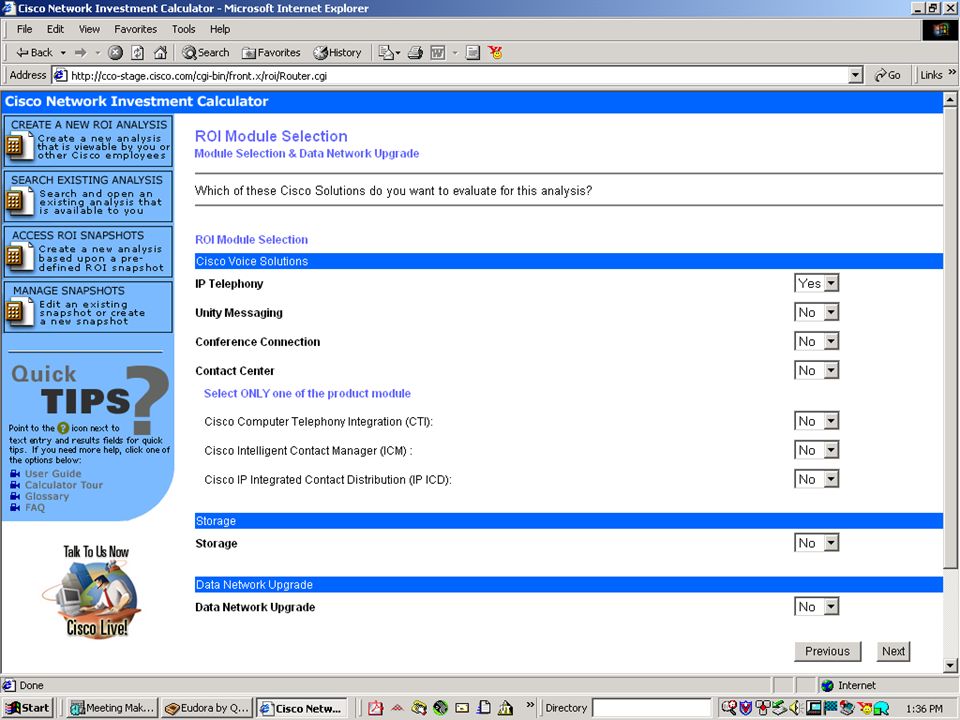Open the Search toolbar button
Viewport: 960px width, 720px height.
click(206, 53)
